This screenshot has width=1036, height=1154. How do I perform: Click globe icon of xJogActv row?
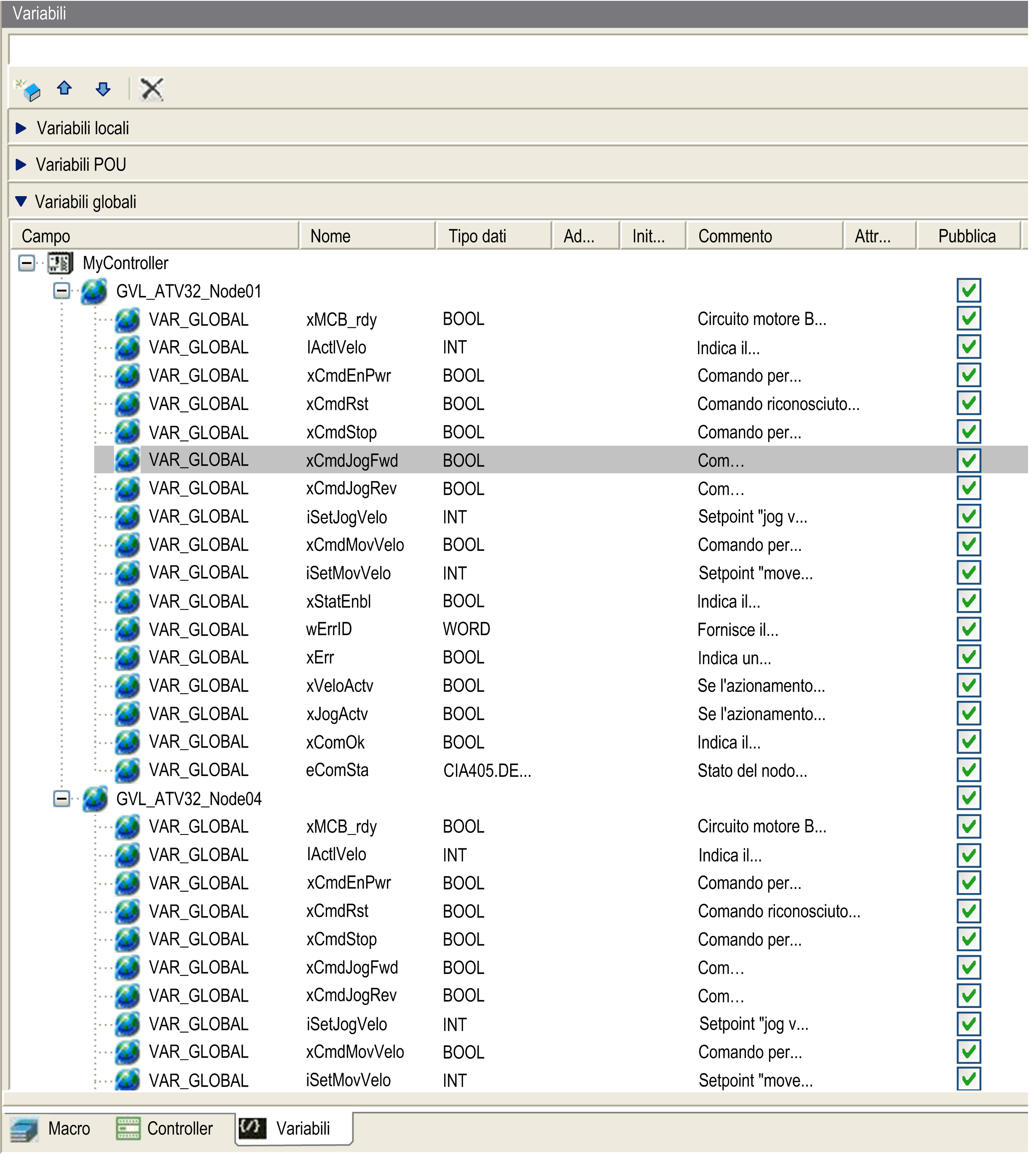[128, 714]
